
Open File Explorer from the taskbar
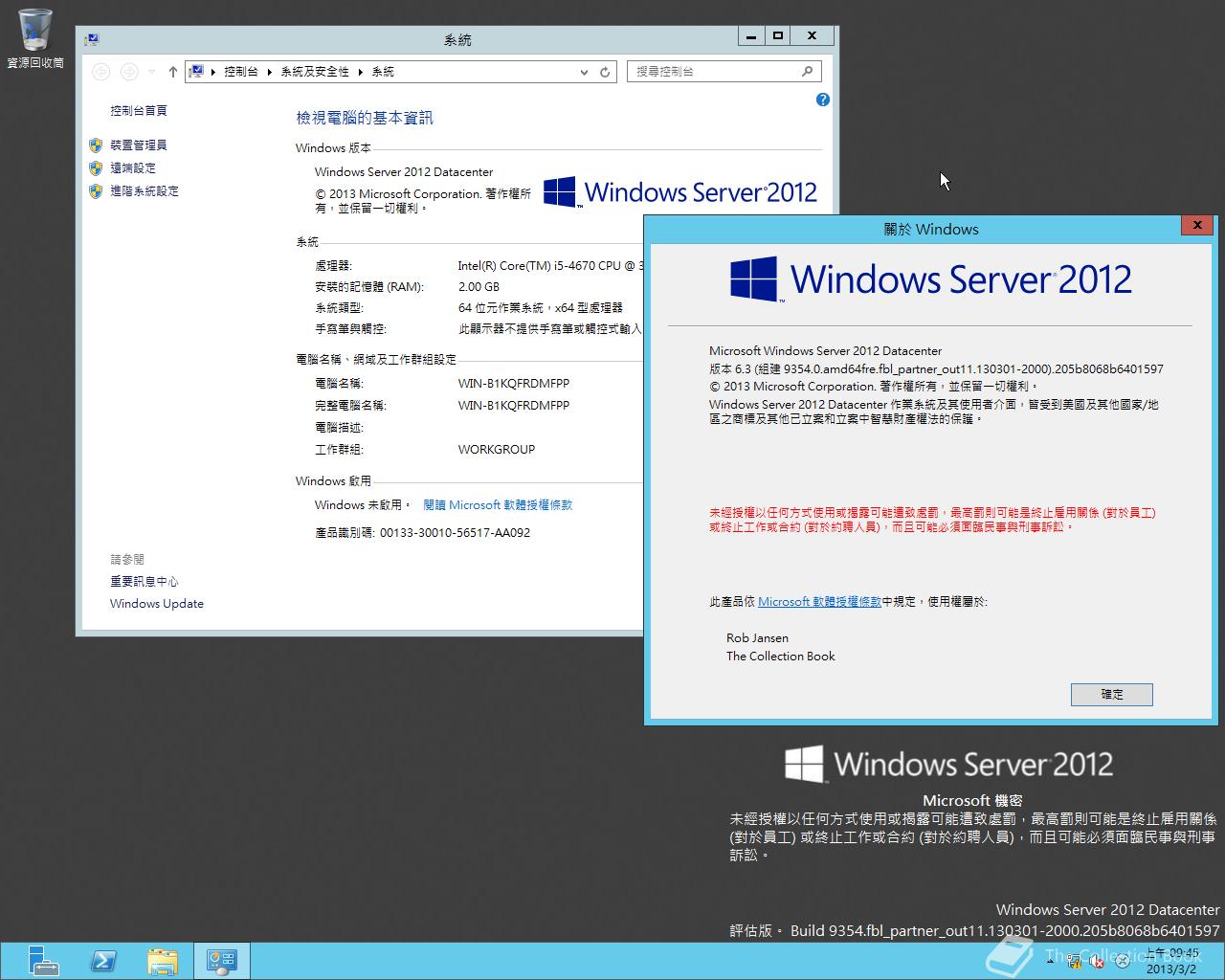coord(163,961)
